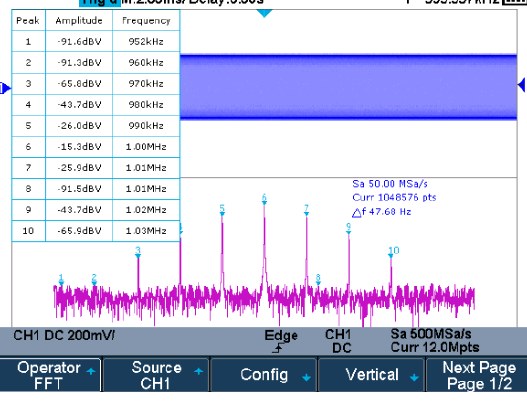Screen dimensions: 527x401
Task: Click the Sa 50.00 MSa/s FFT readout
Action: point(390,184)
